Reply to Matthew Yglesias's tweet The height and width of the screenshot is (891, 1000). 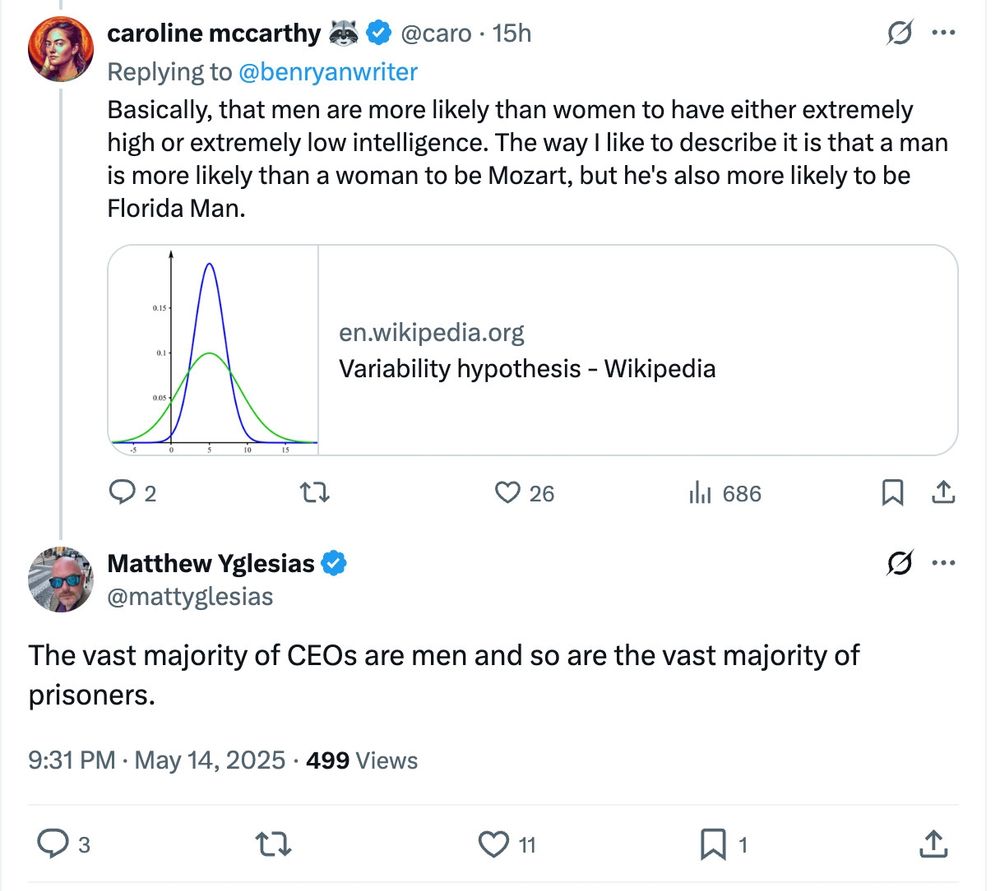54,844
